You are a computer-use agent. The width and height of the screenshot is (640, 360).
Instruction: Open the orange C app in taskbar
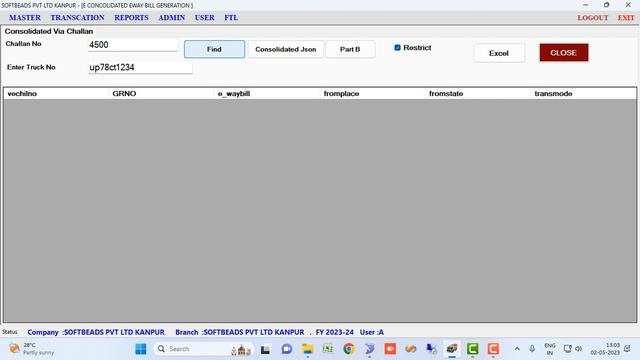(493, 349)
